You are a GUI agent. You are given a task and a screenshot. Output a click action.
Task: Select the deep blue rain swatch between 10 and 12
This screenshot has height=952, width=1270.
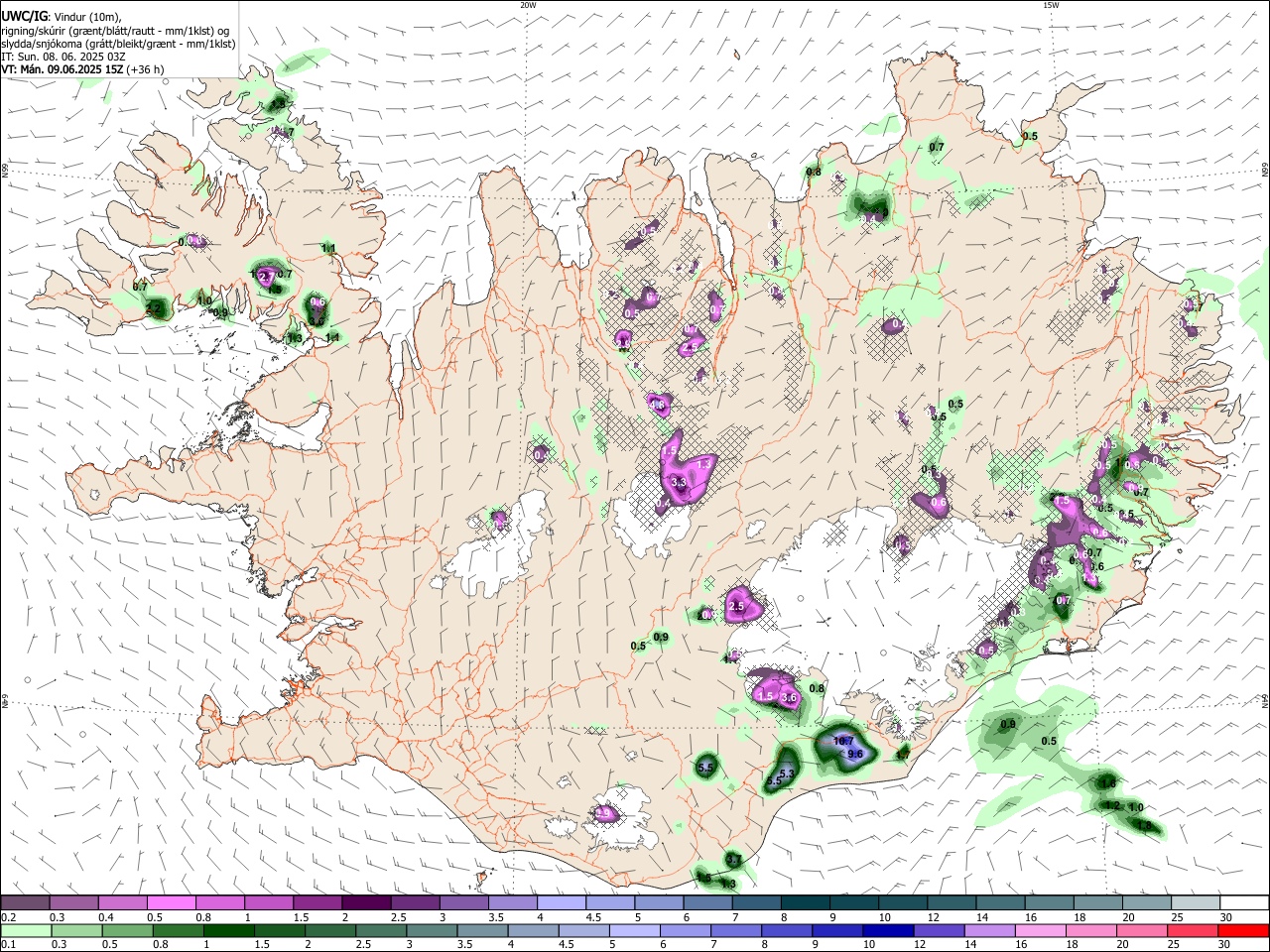[x=886, y=931]
